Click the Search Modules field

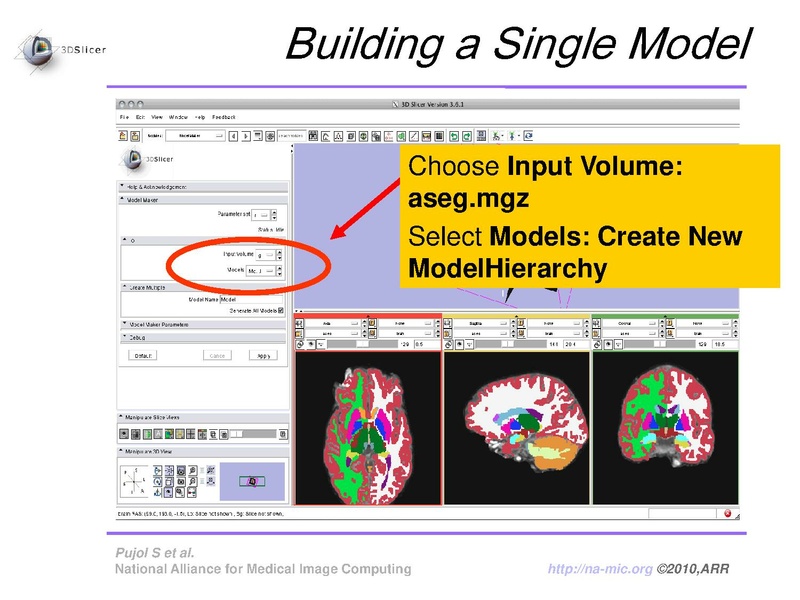[291, 136]
